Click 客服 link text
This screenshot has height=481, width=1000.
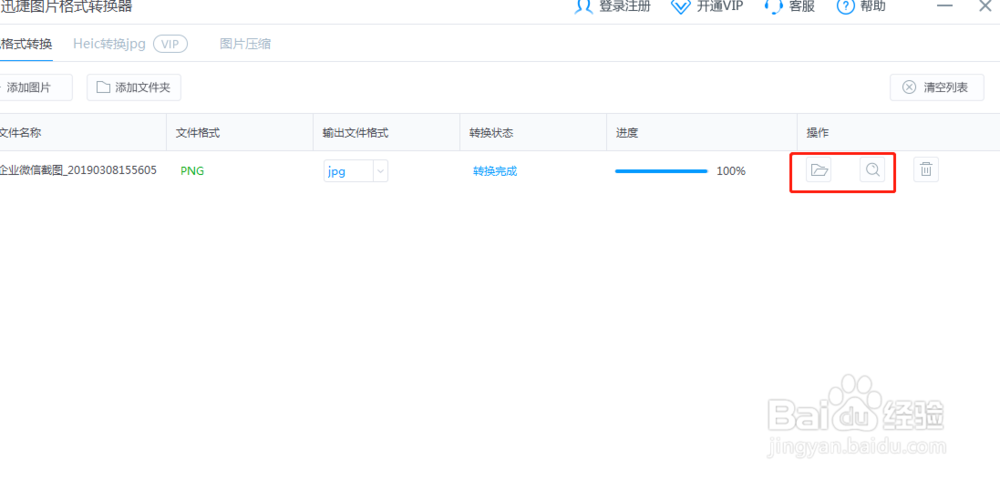pos(802,6)
